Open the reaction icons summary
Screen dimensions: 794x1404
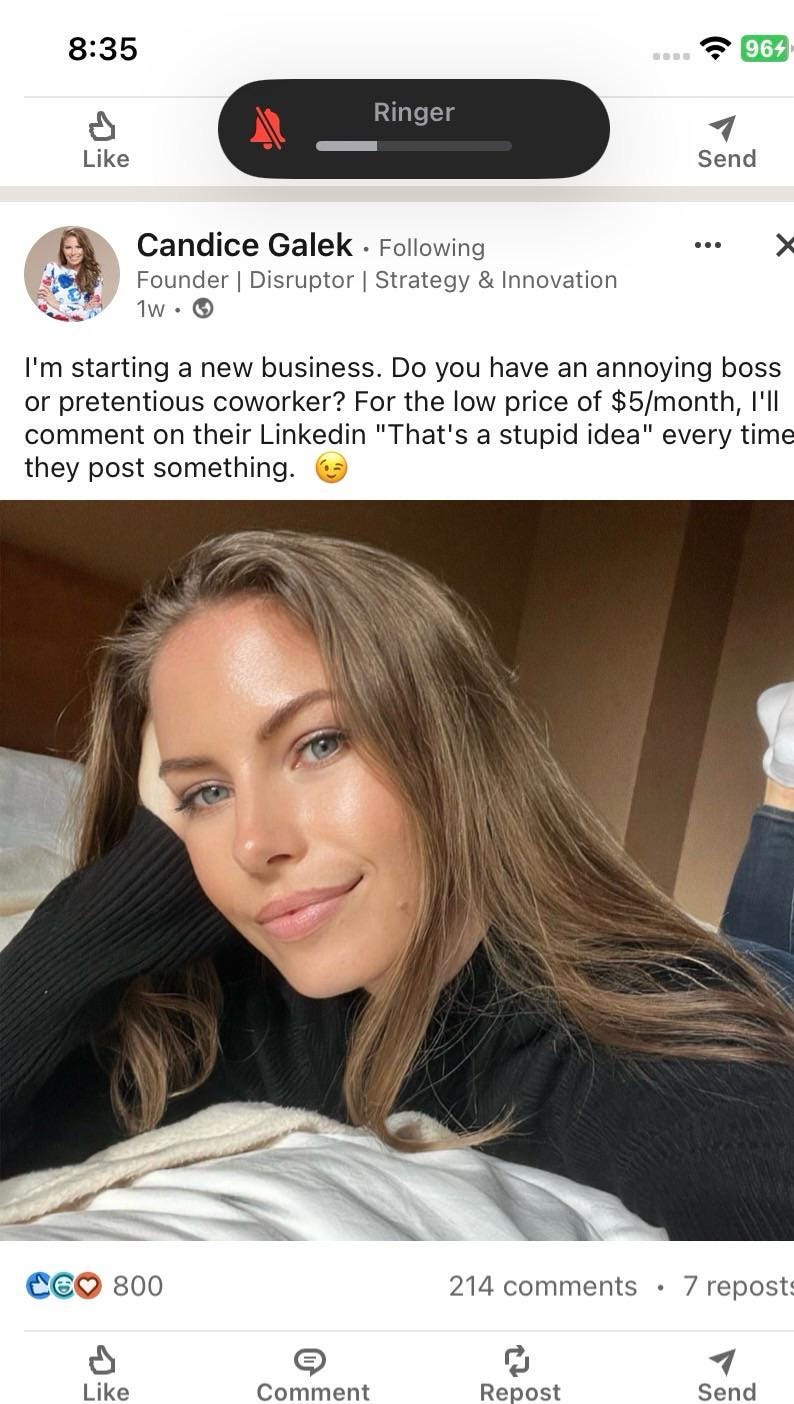pyautogui.click(x=64, y=1285)
